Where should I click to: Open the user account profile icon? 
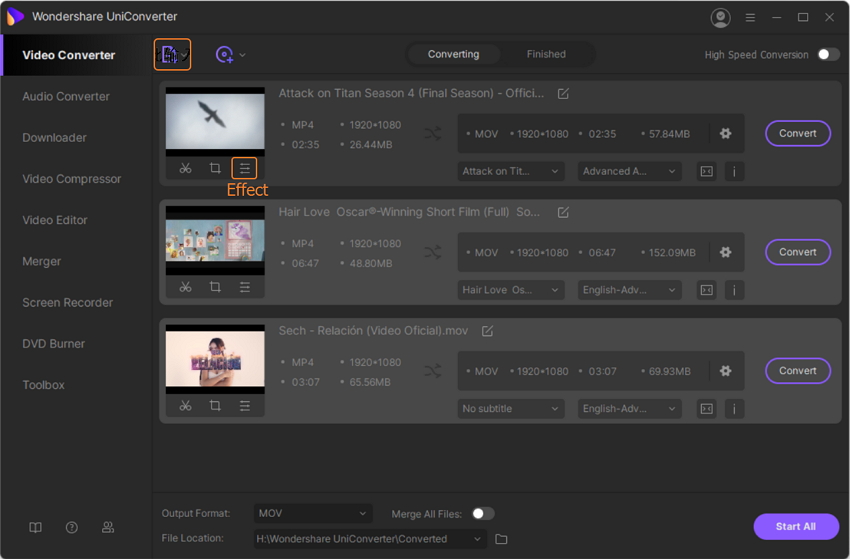click(720, 18)
